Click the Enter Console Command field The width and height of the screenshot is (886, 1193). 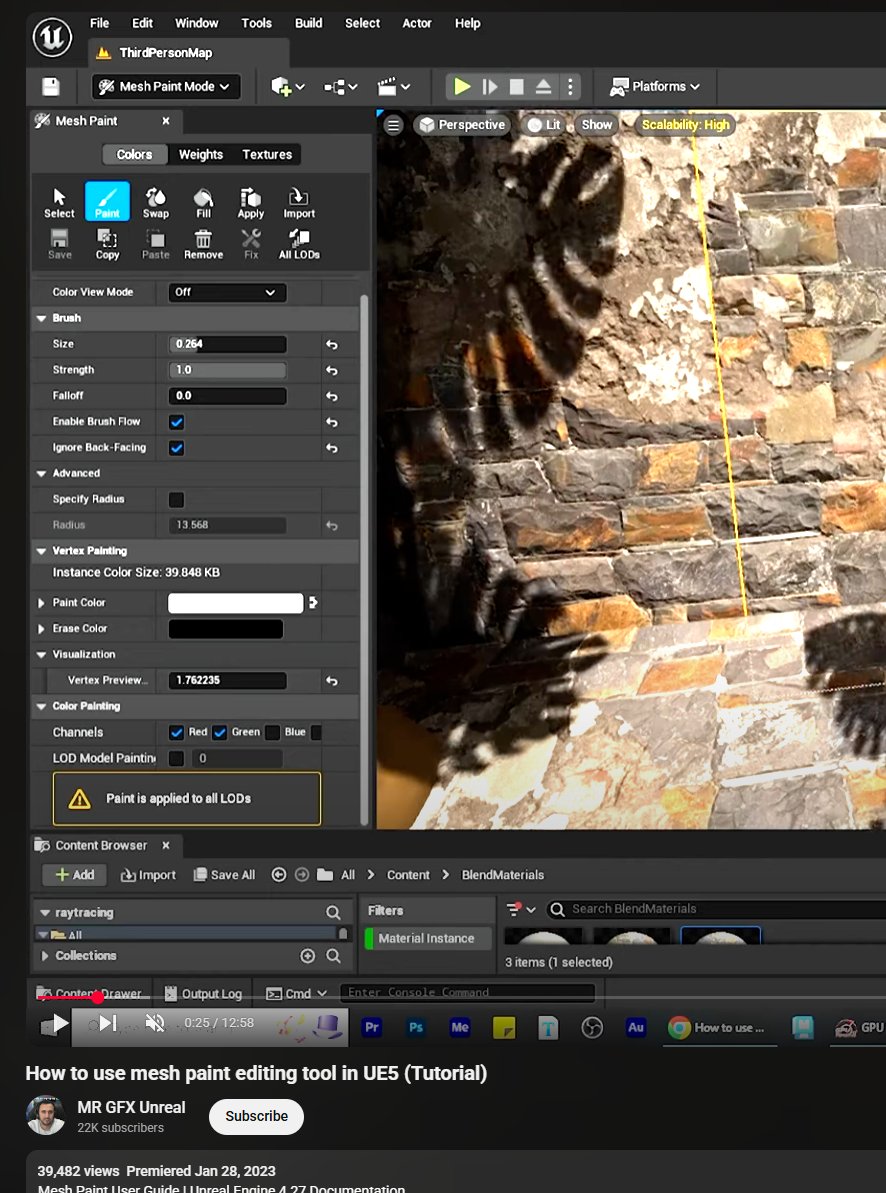[467, 993]
